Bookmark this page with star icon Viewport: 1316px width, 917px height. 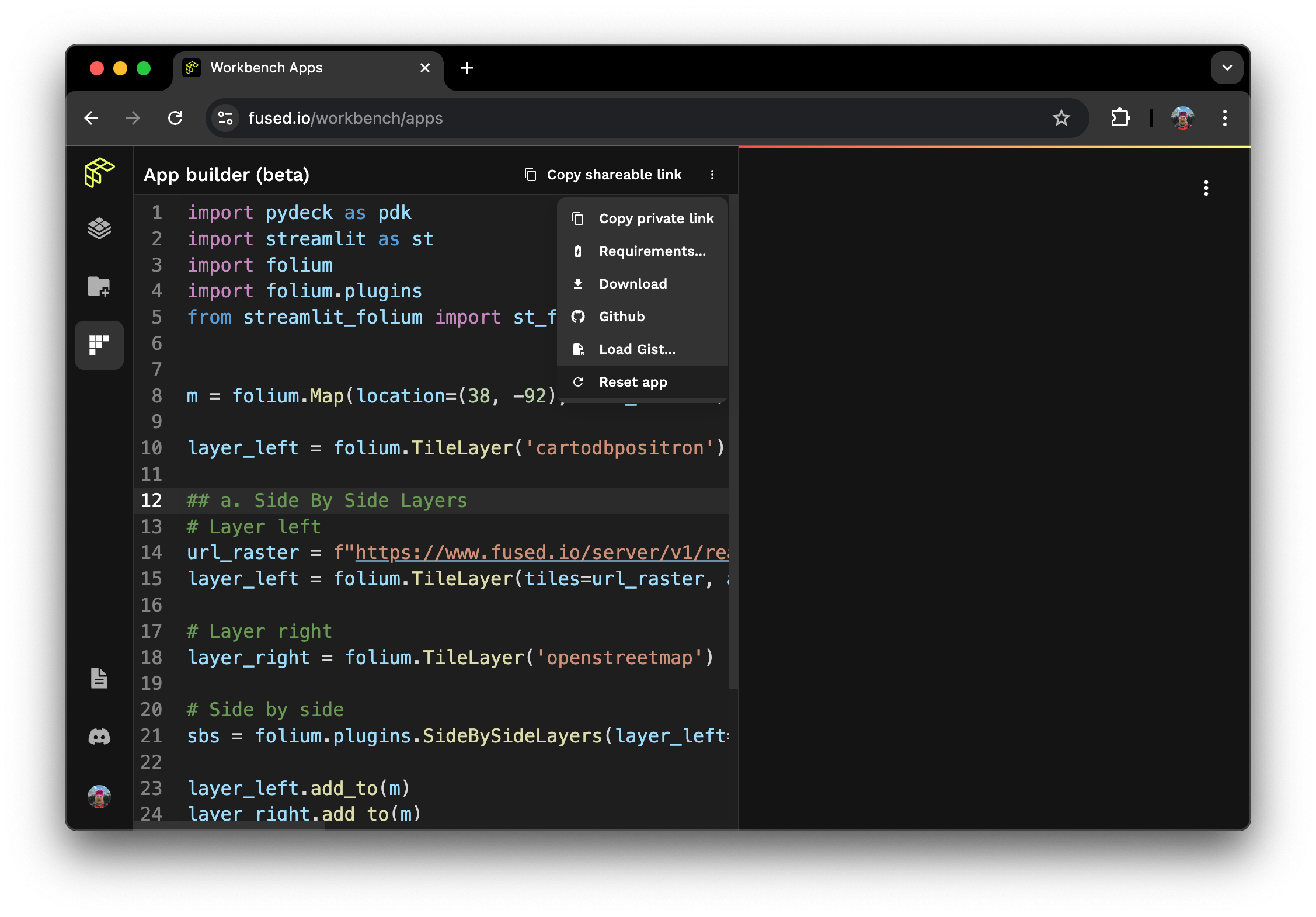(1061, 118)
